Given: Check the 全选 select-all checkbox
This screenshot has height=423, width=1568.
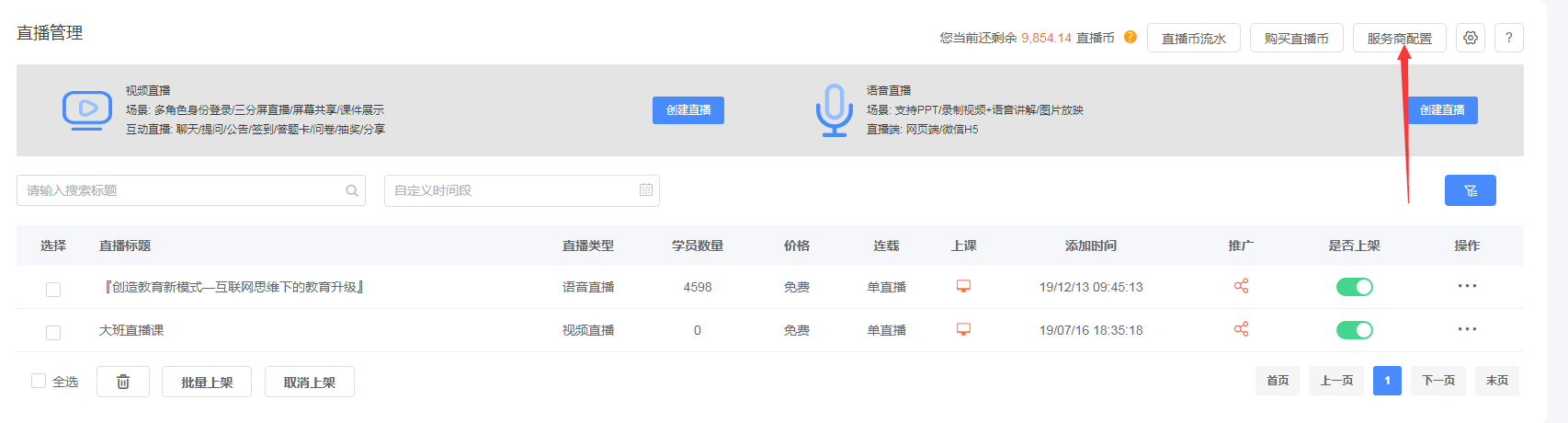Looking at the screenshot, I should [39, 381].
